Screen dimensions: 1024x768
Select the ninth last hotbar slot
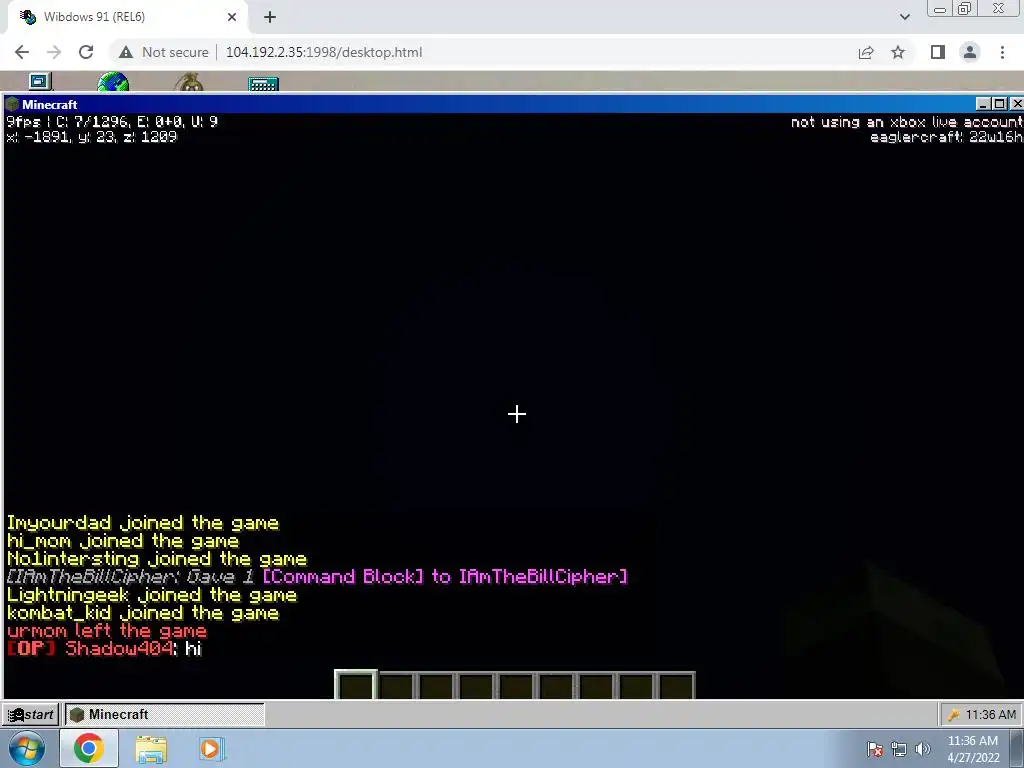tap(676, 686)
